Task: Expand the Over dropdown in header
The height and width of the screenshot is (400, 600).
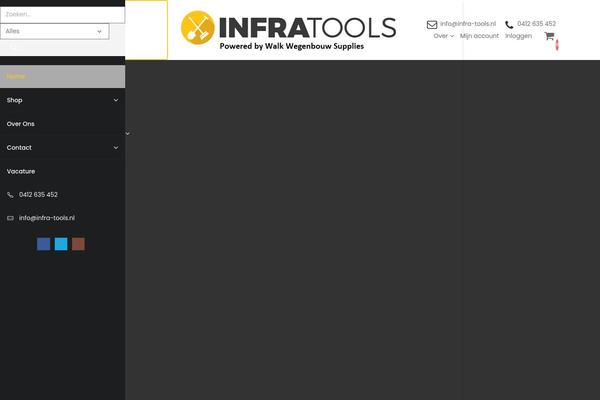Action: pyautogui.click(x=443, y=36)
